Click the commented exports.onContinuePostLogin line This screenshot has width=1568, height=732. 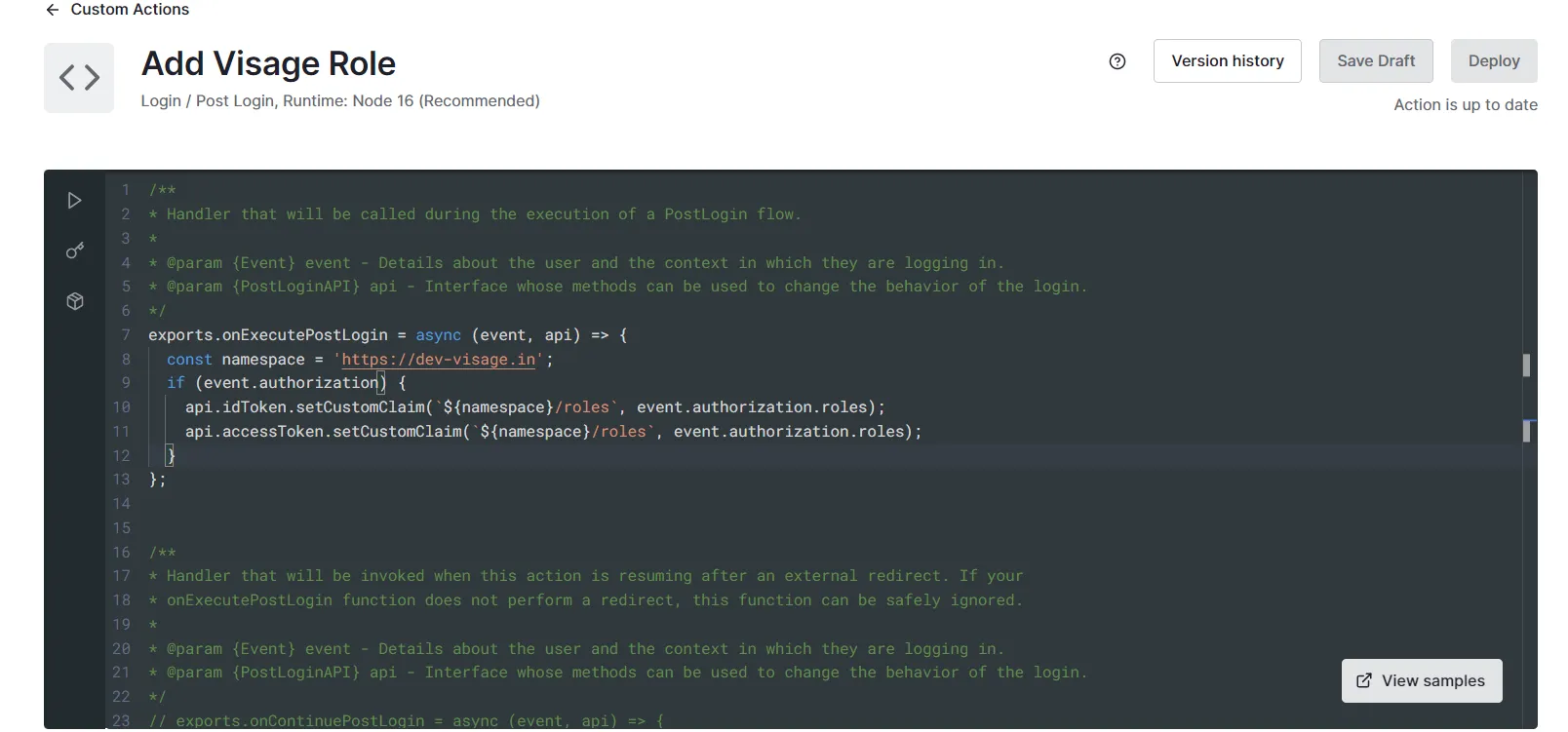[x=405, y=721]
